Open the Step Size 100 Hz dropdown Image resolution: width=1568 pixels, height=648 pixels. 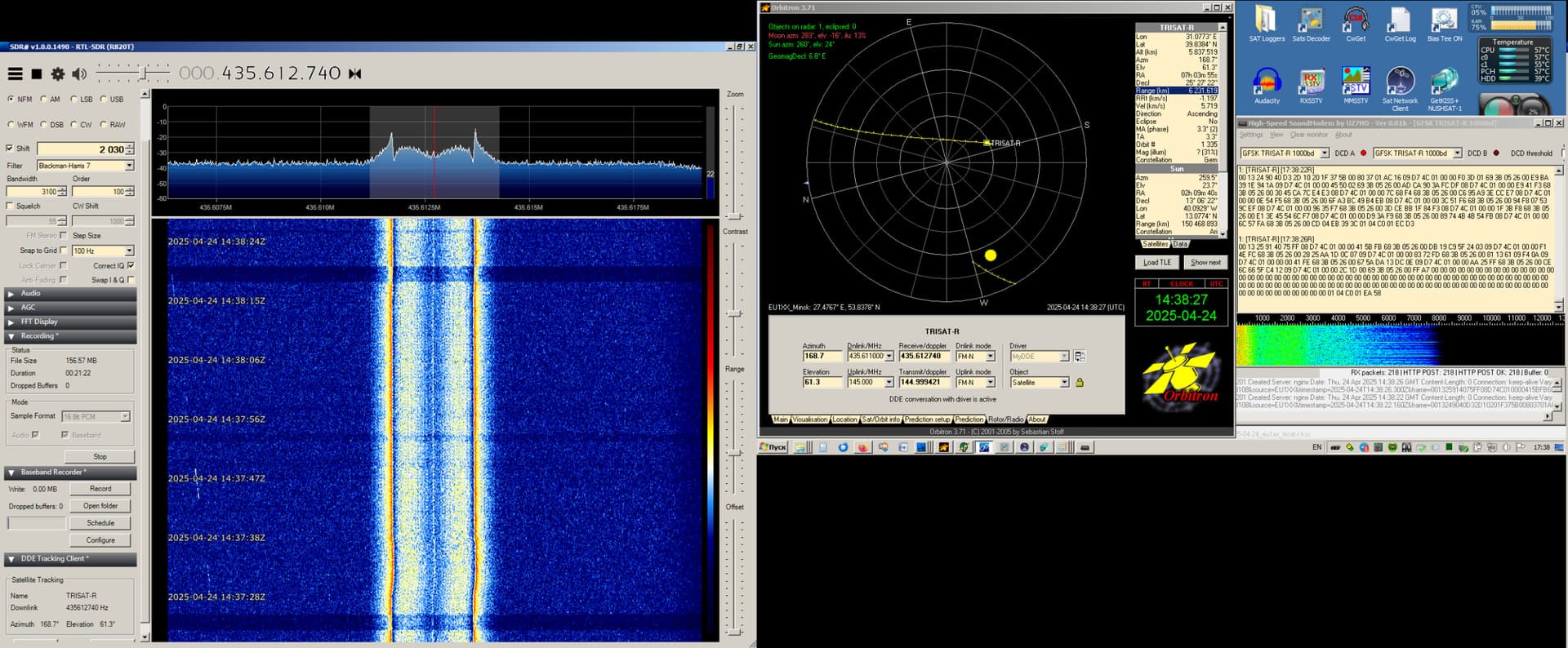pos(103,251)
